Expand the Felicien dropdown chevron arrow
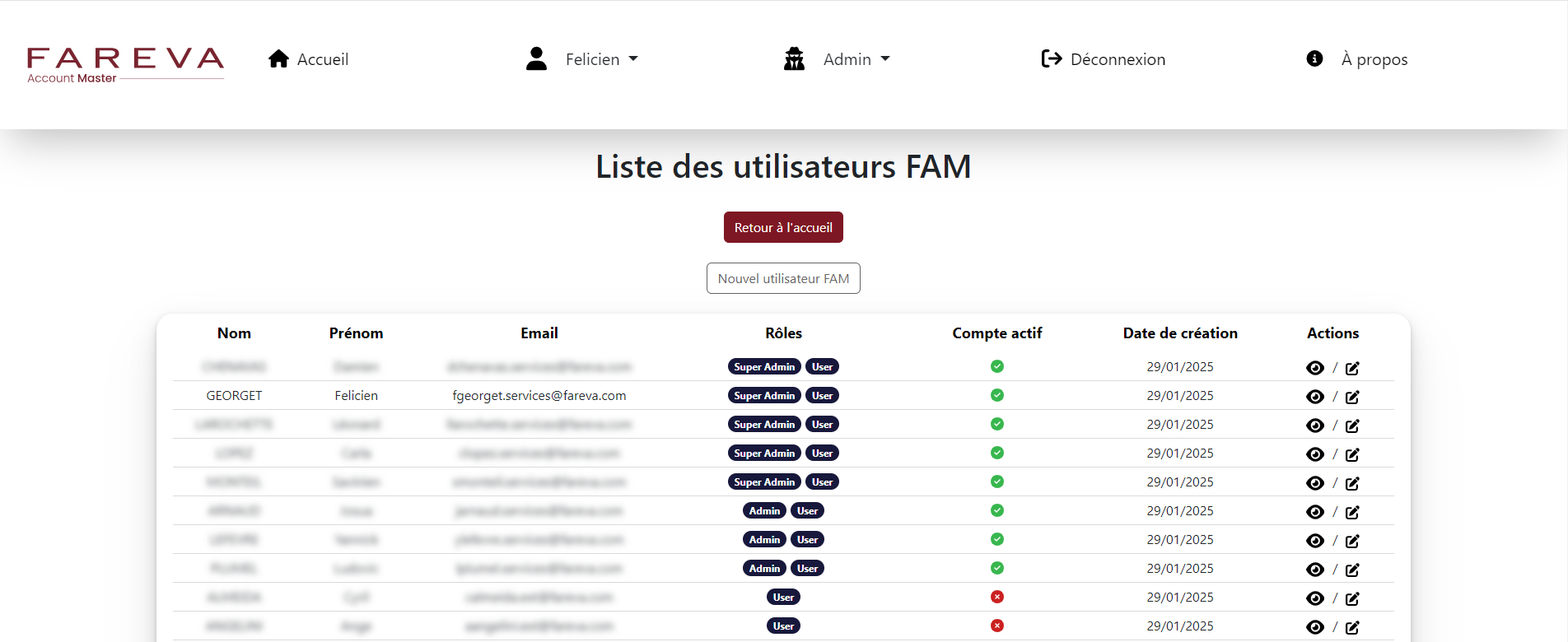The image size is (1568, 642). 633,58
